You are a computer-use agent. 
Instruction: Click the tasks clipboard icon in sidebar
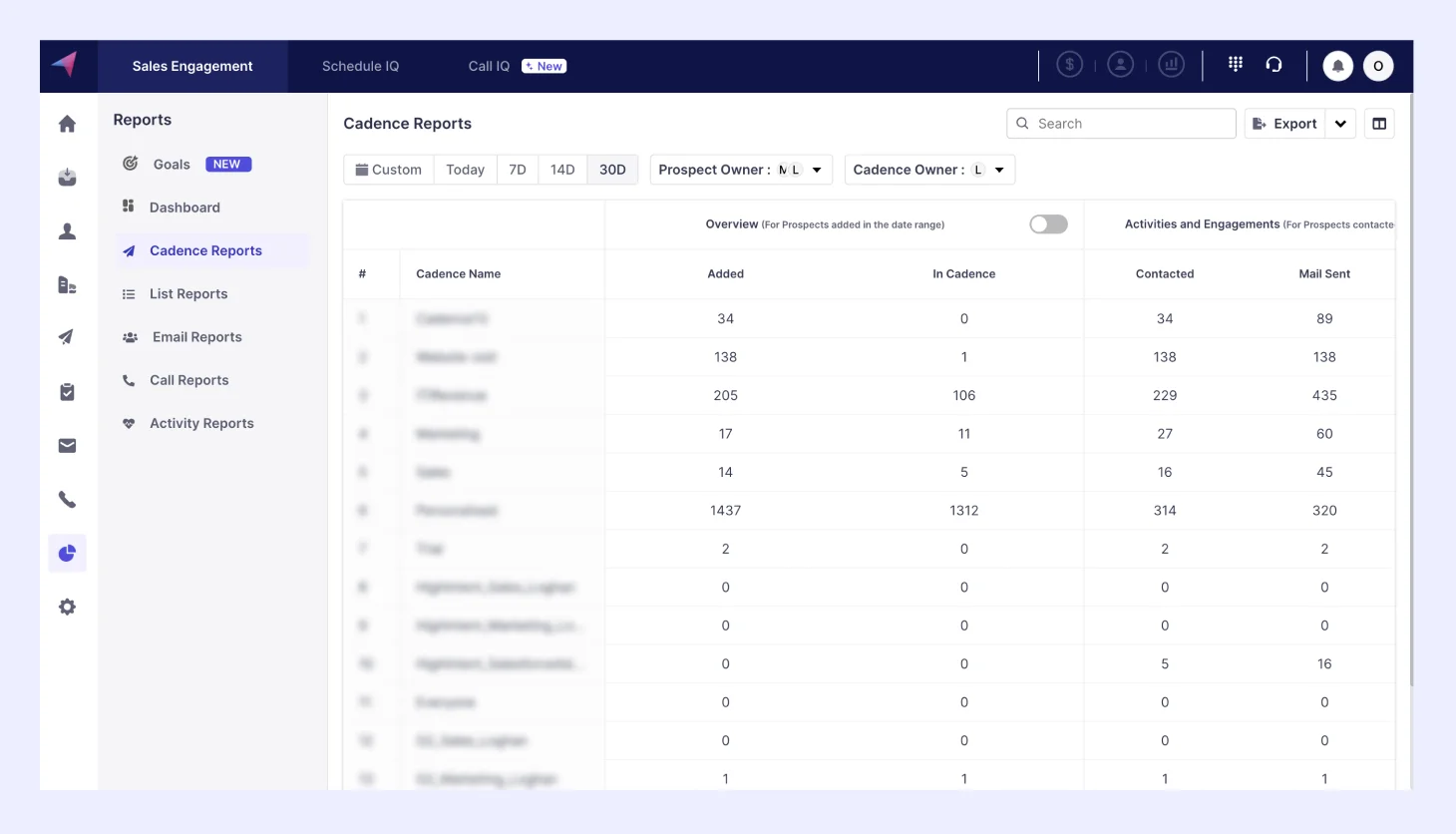click(x=67, y=392)
